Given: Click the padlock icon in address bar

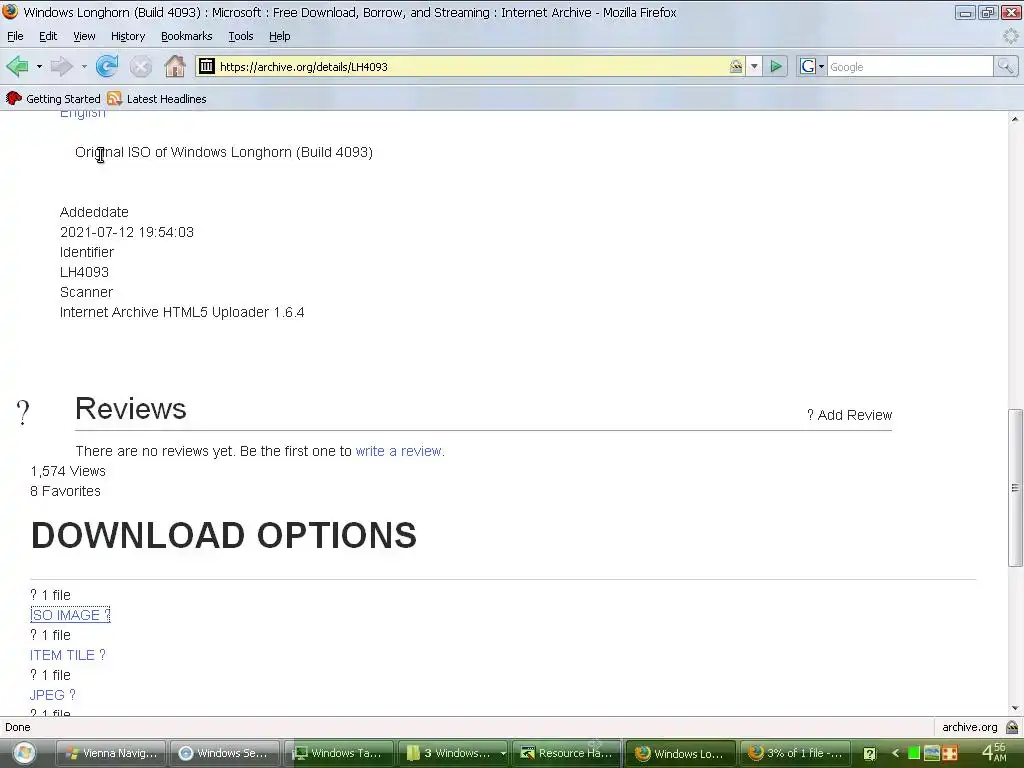Looking at the screenshot, I should click(736, 66).
